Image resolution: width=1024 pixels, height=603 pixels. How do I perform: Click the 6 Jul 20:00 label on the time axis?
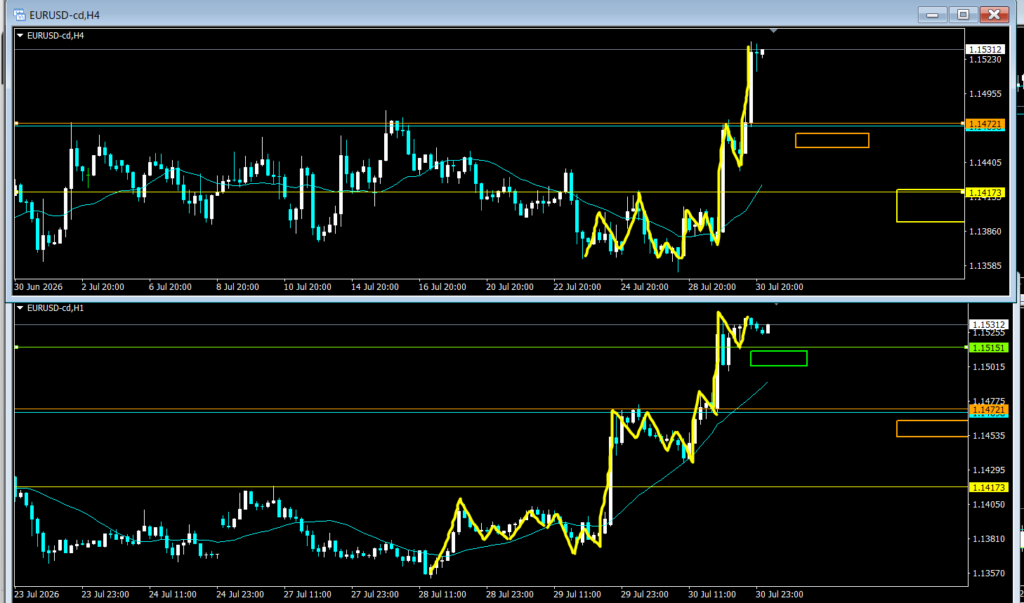[170, 287]
